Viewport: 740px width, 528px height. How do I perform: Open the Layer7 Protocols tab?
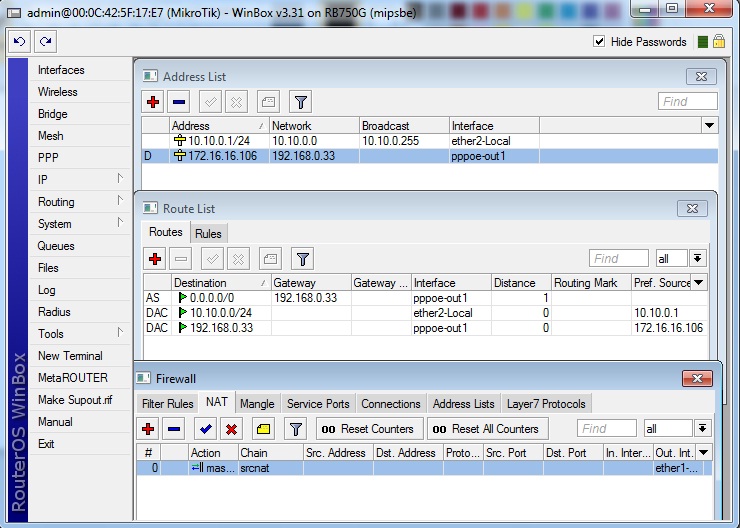[546, 404]
